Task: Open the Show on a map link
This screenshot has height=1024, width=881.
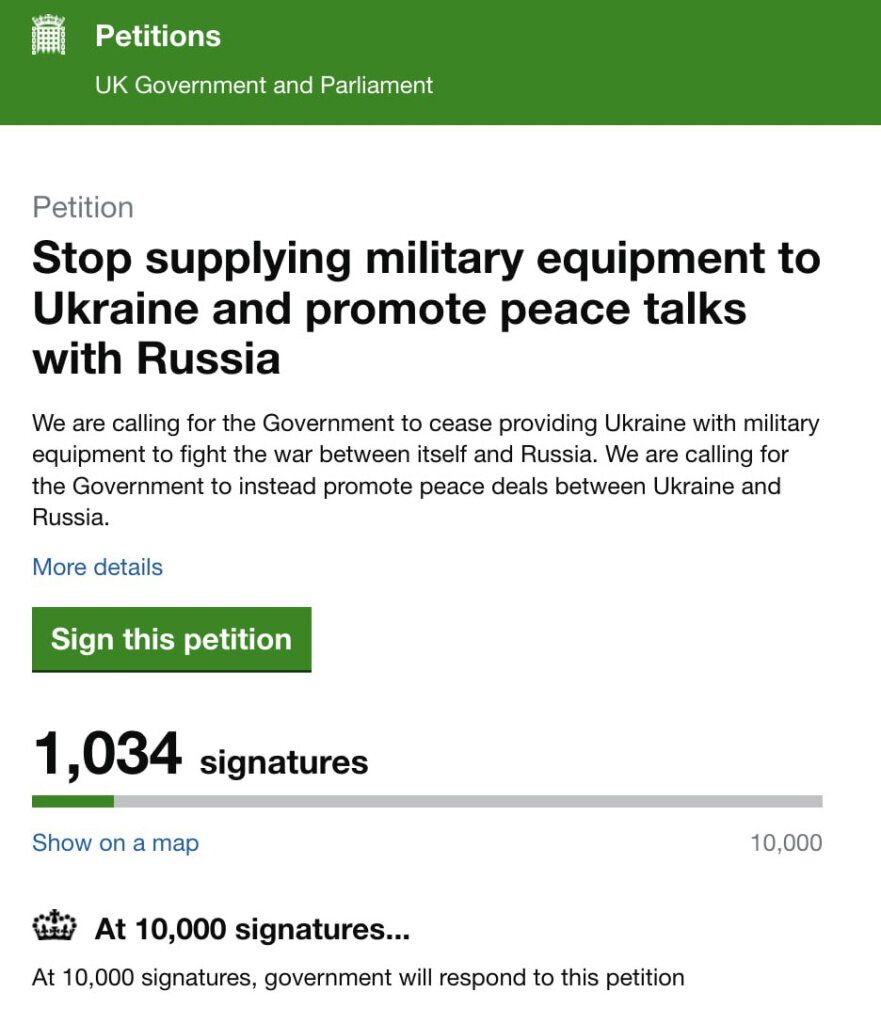Action: (x=116, y=842)
